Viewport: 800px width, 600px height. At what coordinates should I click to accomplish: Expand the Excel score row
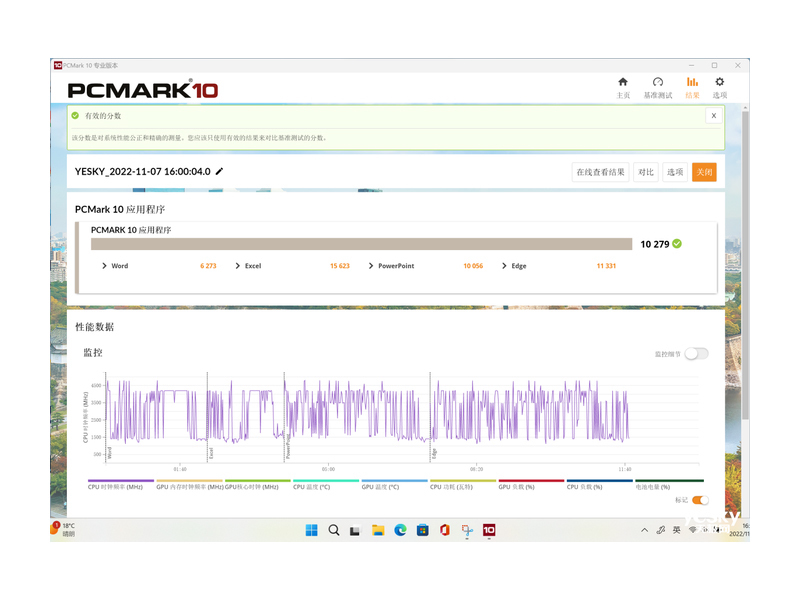(x=238, y=266)
